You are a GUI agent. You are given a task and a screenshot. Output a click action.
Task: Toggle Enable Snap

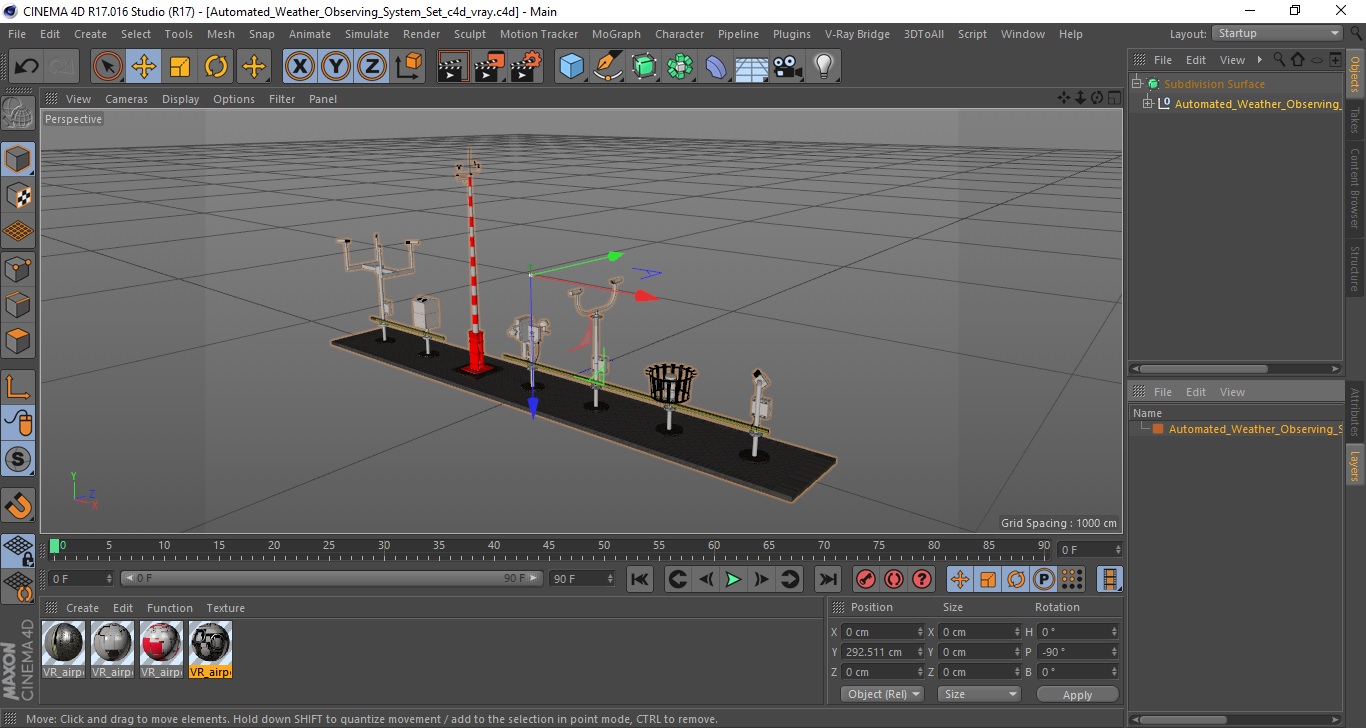(18, 459)
